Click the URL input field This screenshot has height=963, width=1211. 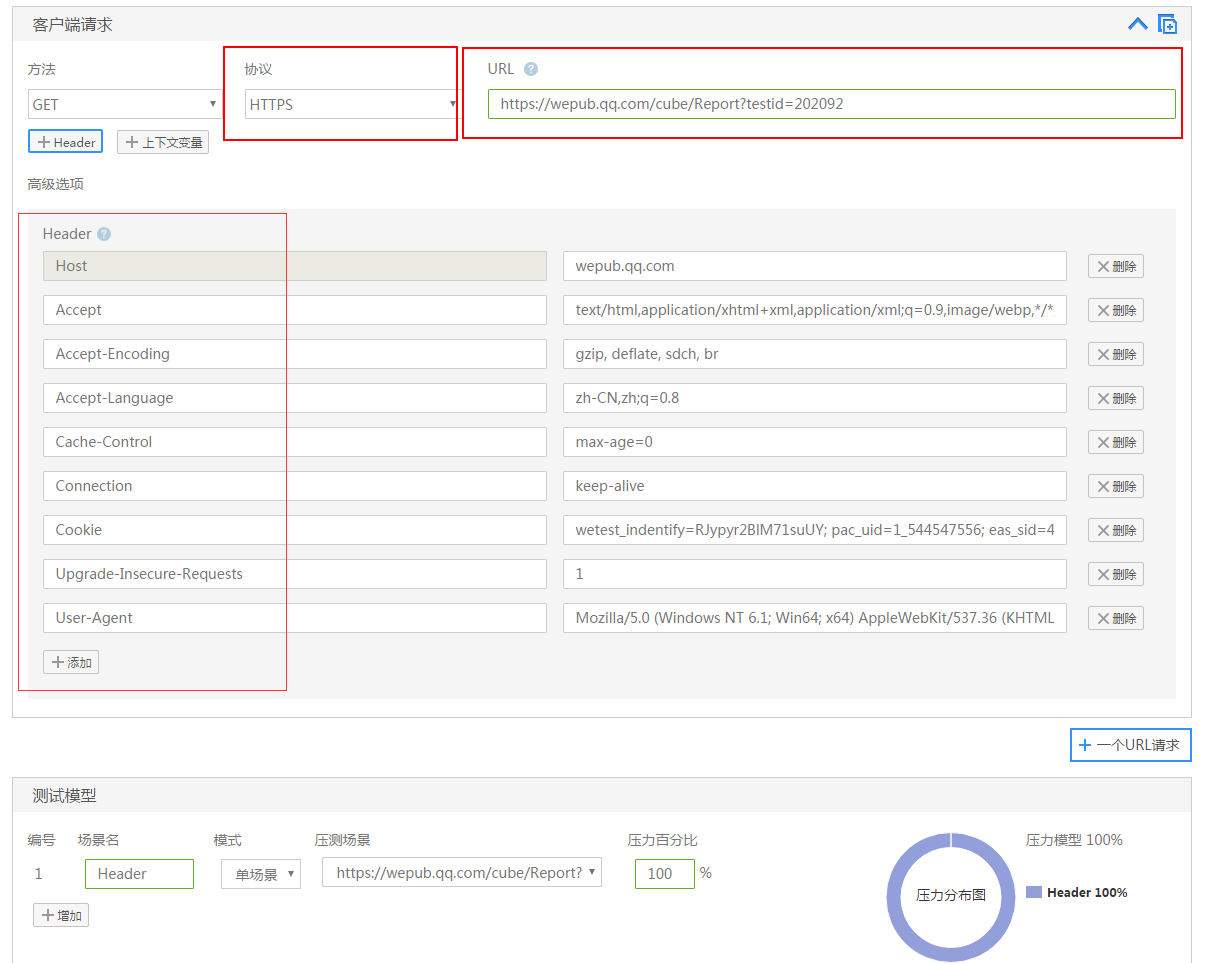(832, 104)
